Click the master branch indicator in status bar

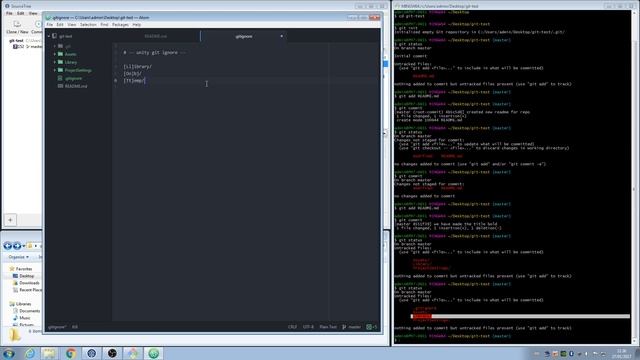351,327
